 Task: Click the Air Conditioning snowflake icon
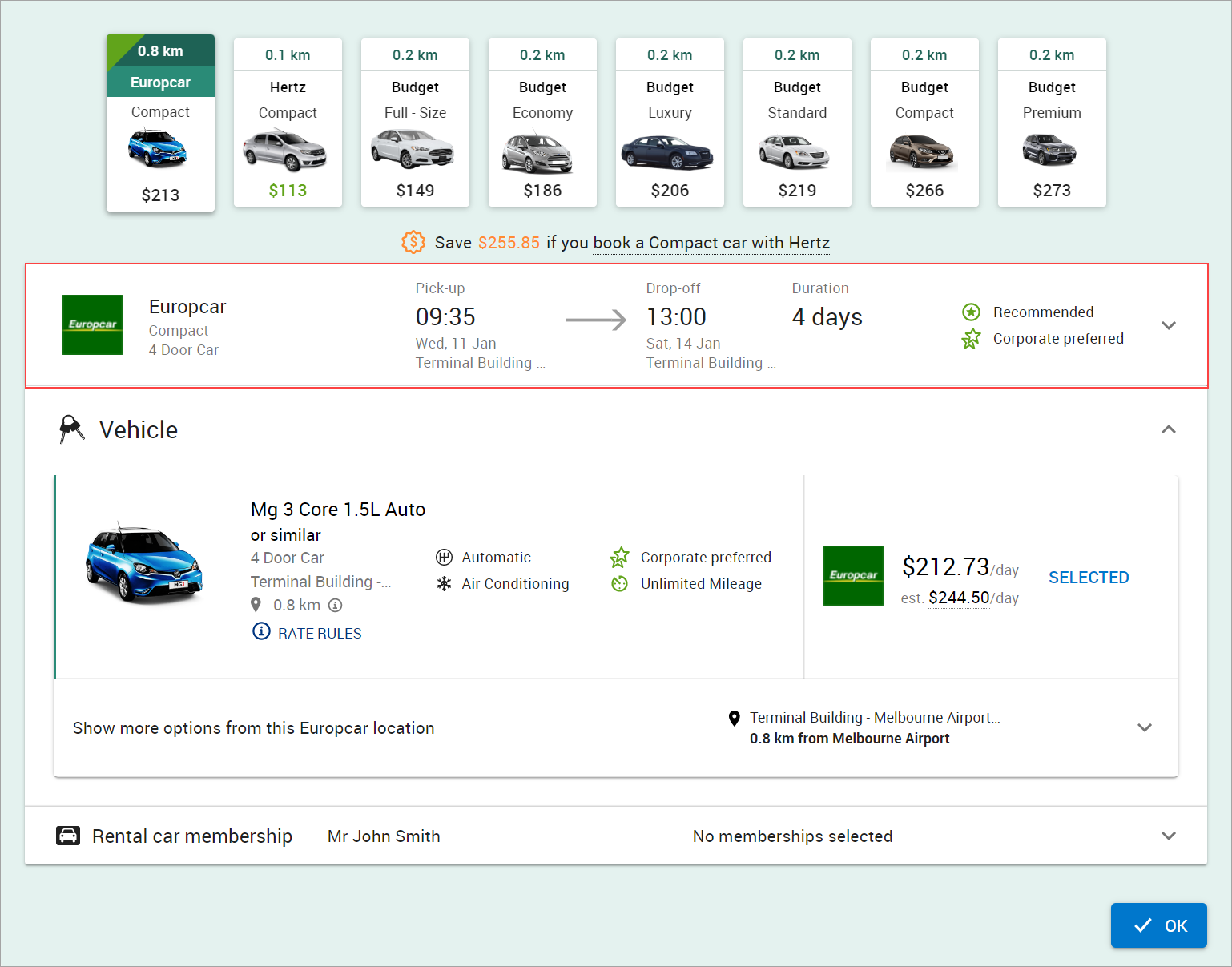click(x=444, y=584)
